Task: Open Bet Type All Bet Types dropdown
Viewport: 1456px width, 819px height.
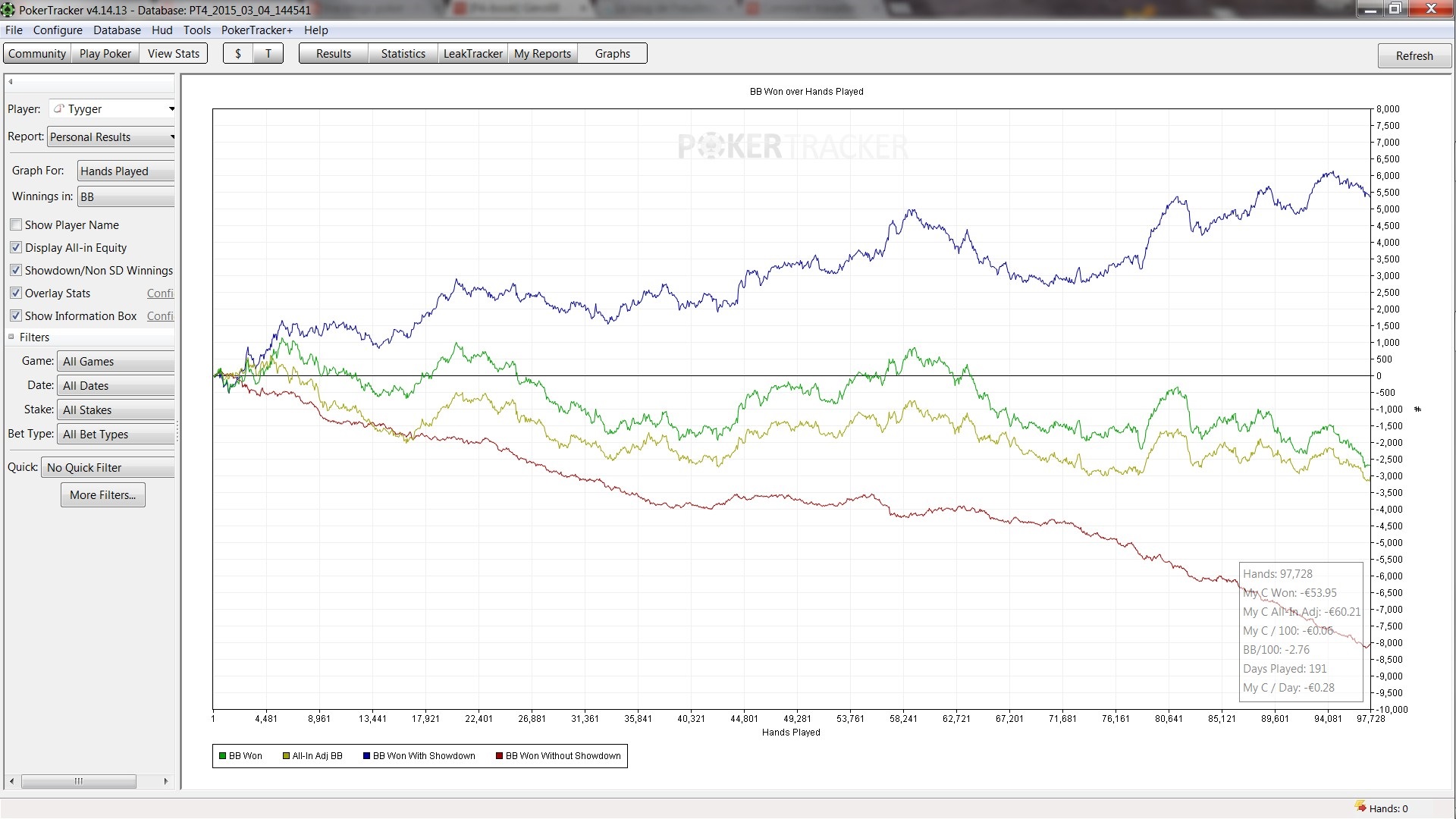Action: click(116, 435)
